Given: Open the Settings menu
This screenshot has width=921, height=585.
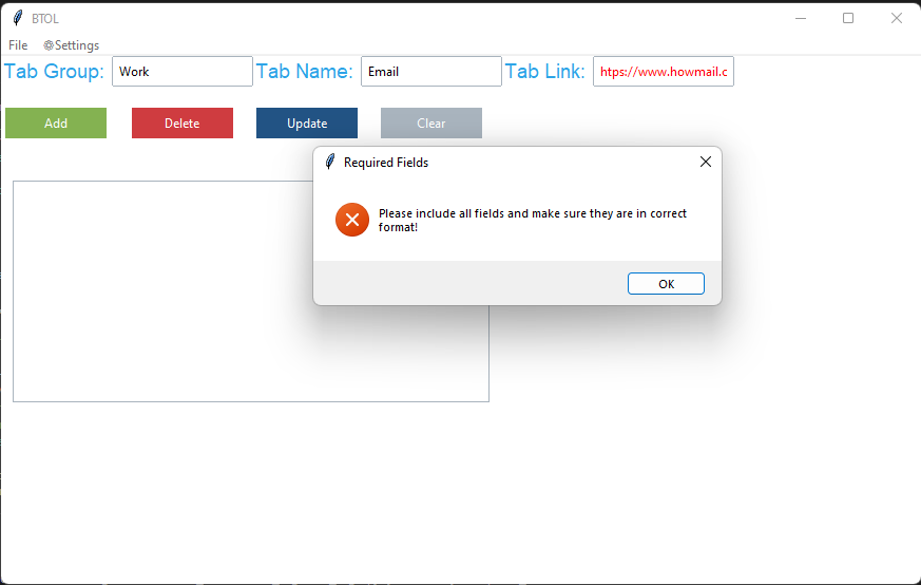Looking at the screenshot, I should [78, 45].
